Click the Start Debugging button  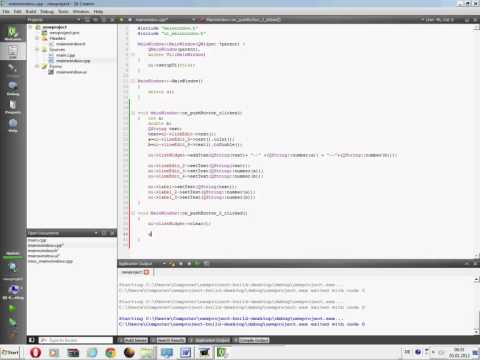[x=12, y=322]
